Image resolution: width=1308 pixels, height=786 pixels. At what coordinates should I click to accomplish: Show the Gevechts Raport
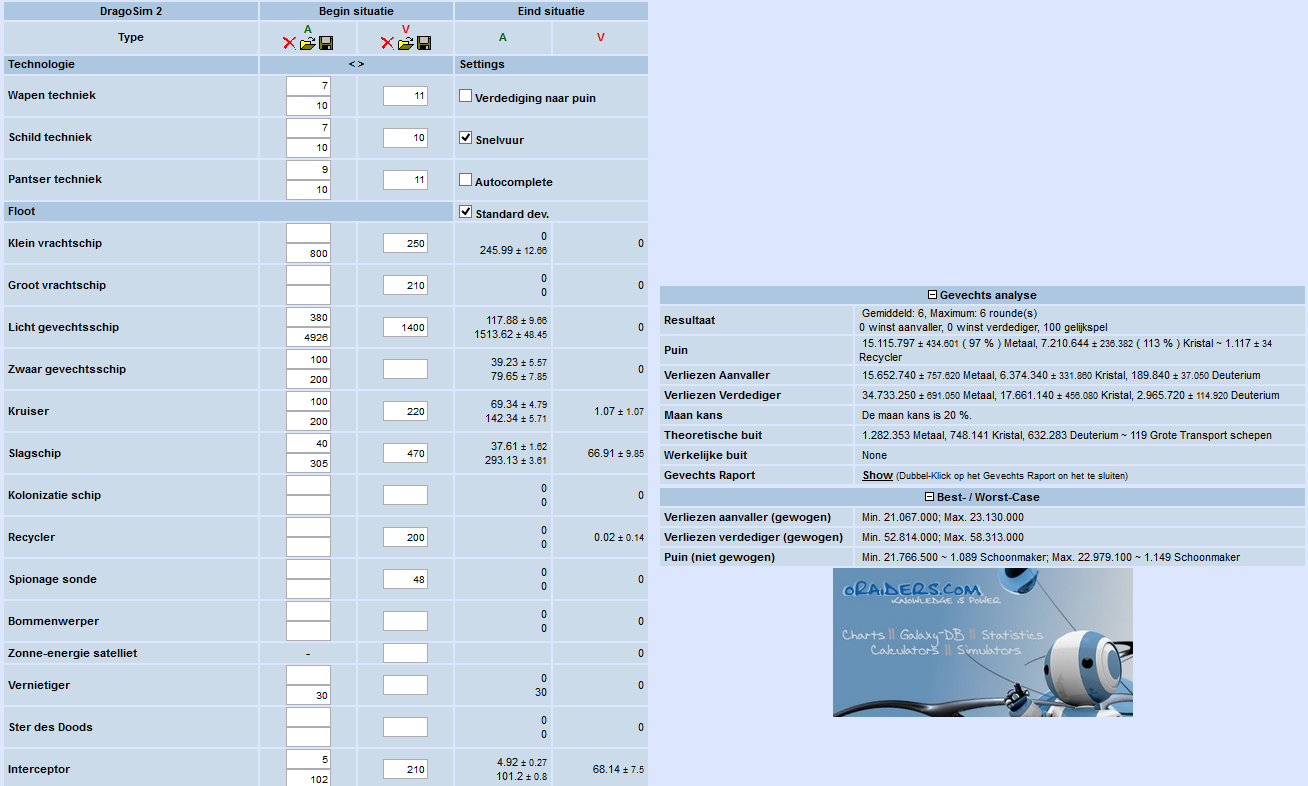tap(877, 475)
